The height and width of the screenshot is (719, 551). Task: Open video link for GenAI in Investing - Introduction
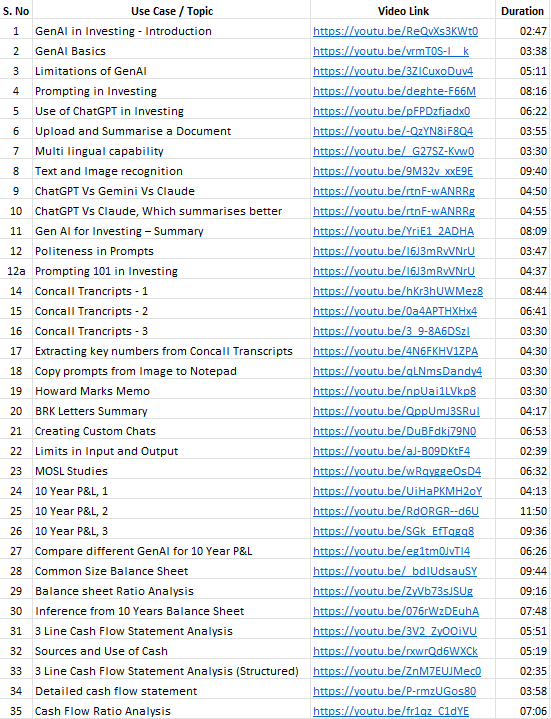coord(396,31)
